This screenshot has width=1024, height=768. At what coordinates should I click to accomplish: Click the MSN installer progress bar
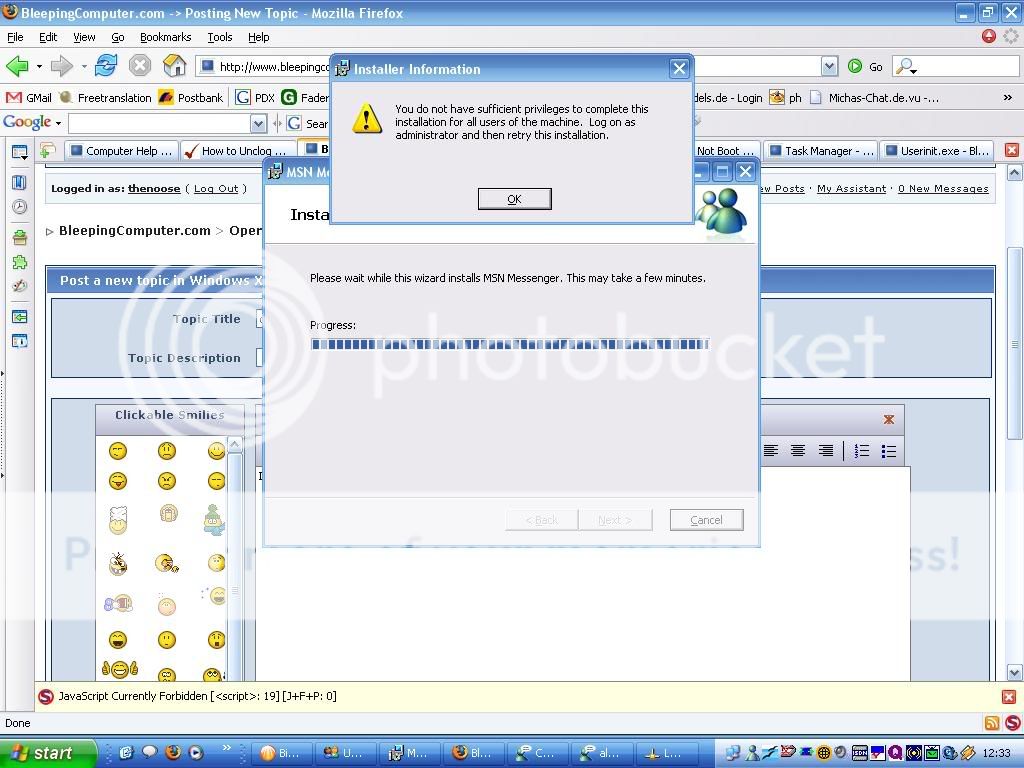[x=510, y=344]
